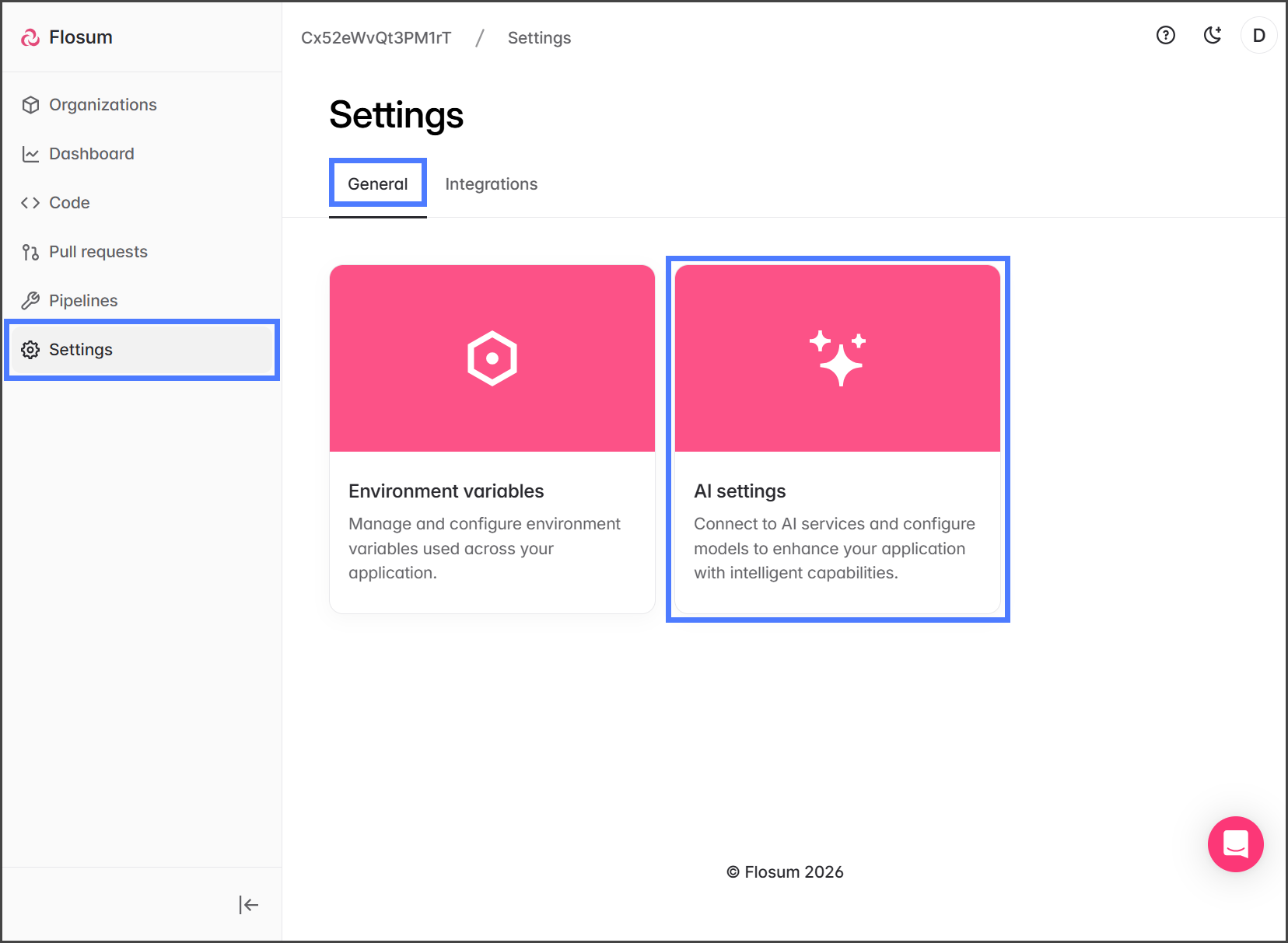The height and width of the screenshot is (943, 1288).
Task: Switch to the Integrations tab
Action: (x=491, y=184)
